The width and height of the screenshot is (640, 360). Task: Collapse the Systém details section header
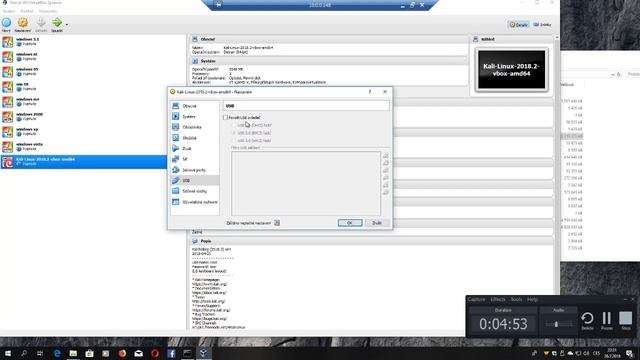tap(329, 61)
